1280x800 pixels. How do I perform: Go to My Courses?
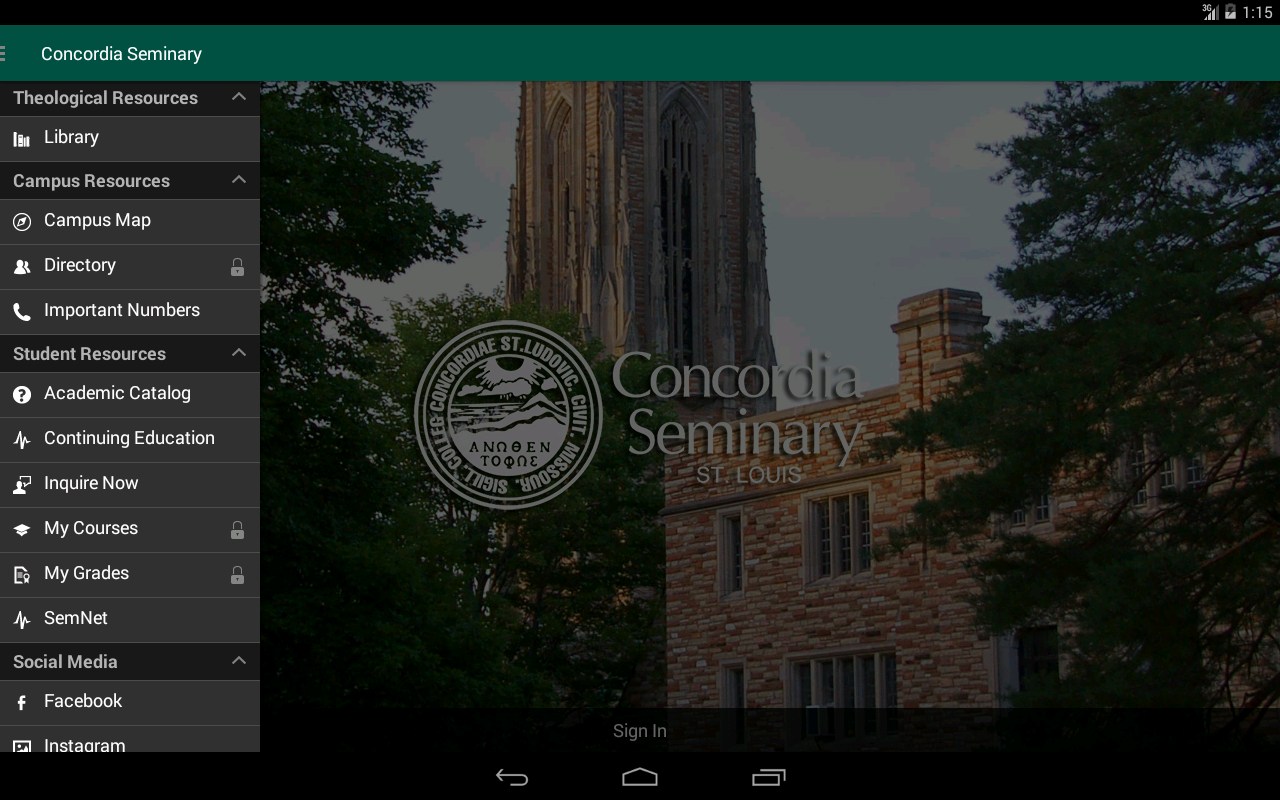point(130,530)
